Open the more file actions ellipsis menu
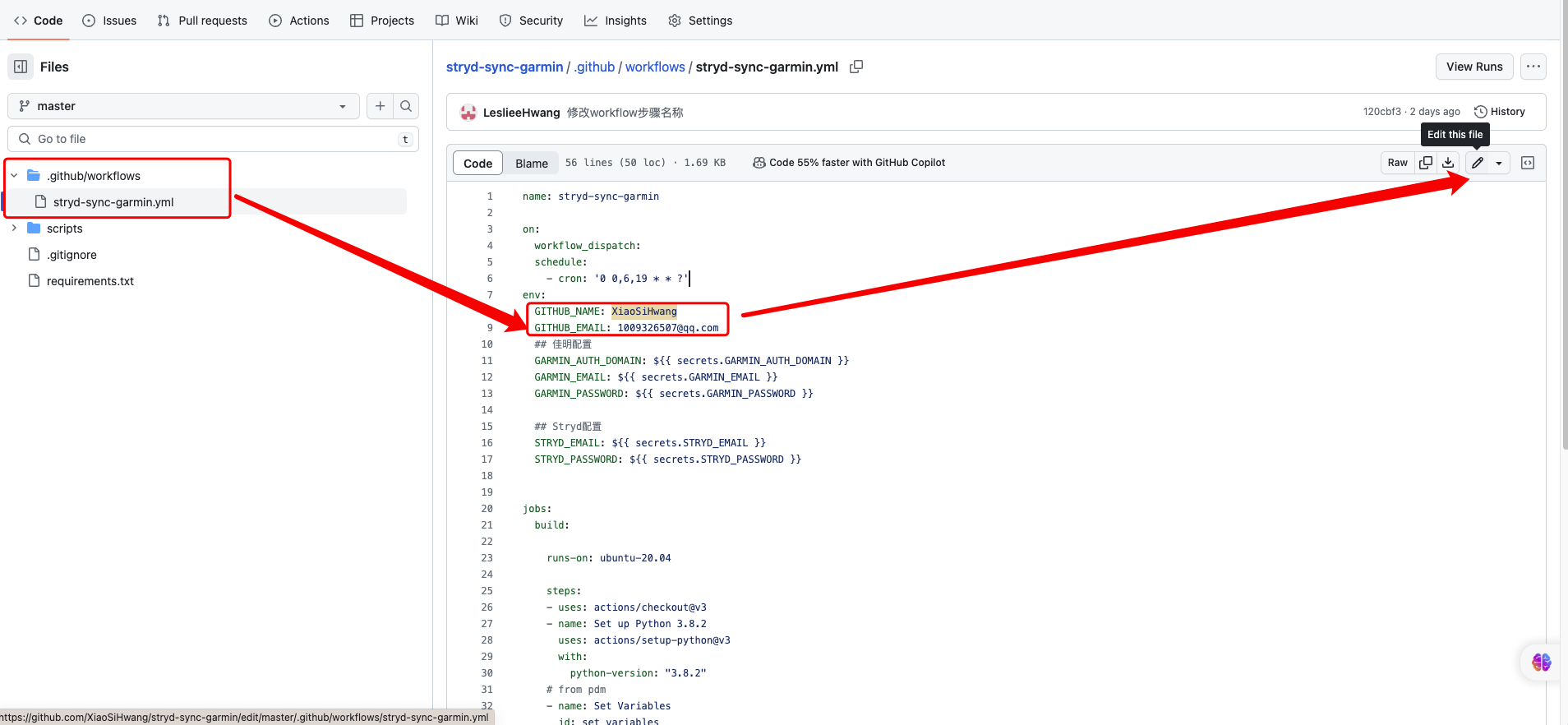 pyautogui.click(x=1533, y=67)
